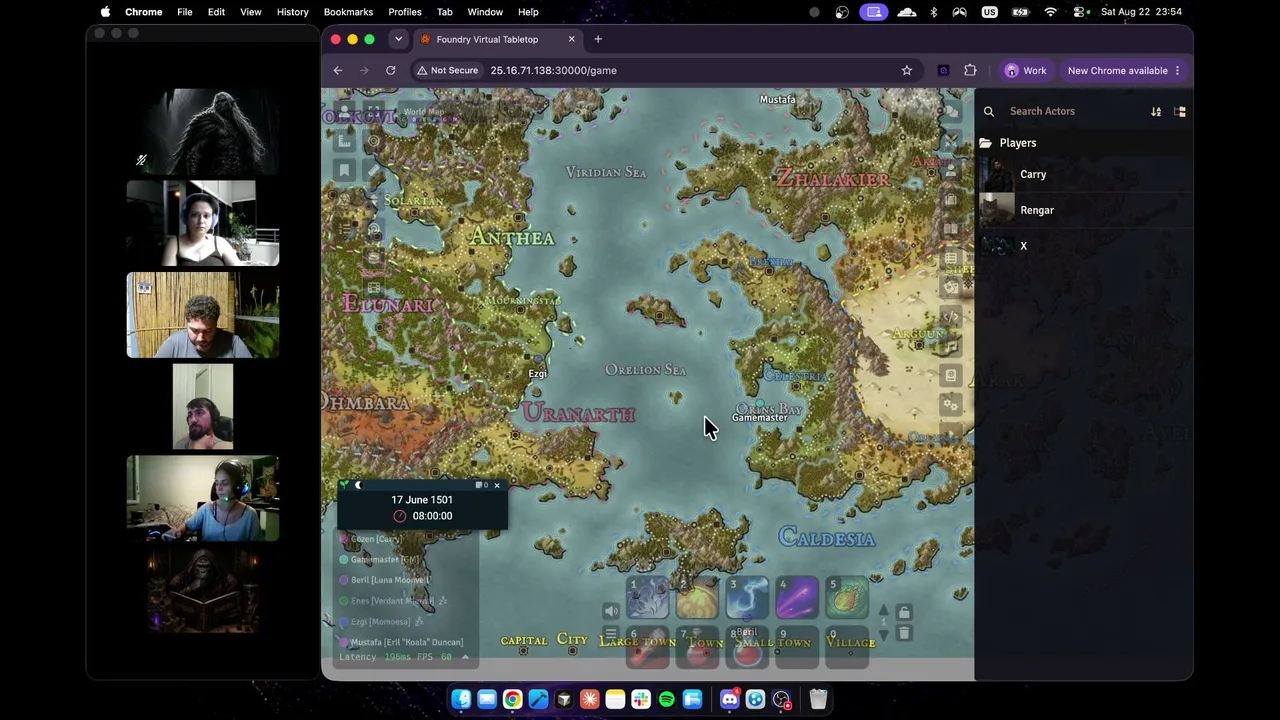Viewport: 1280px width, 720px height.
Task: Open the X actor entry
Action: (x=1084, y=246)
